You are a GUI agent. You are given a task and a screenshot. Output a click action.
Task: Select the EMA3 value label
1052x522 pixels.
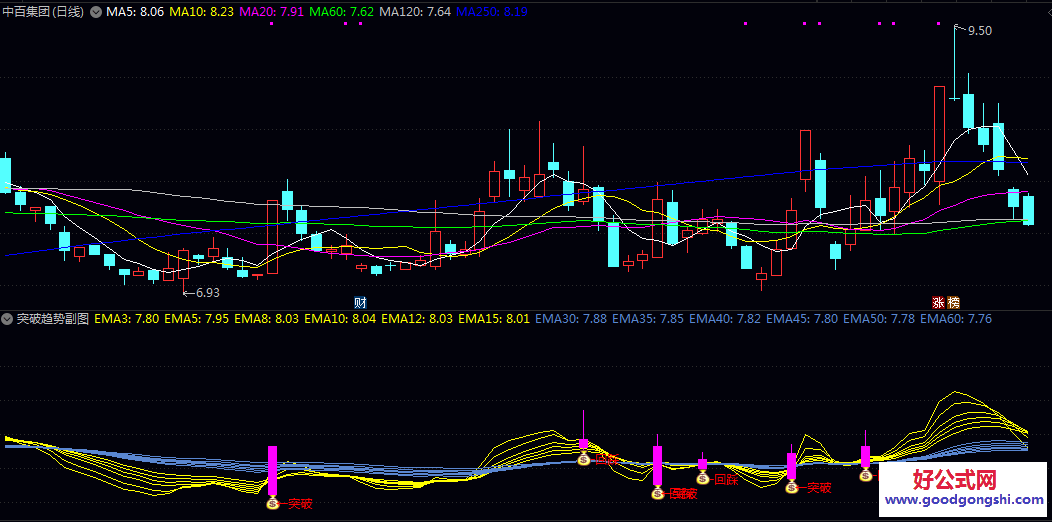click(126, 319)
